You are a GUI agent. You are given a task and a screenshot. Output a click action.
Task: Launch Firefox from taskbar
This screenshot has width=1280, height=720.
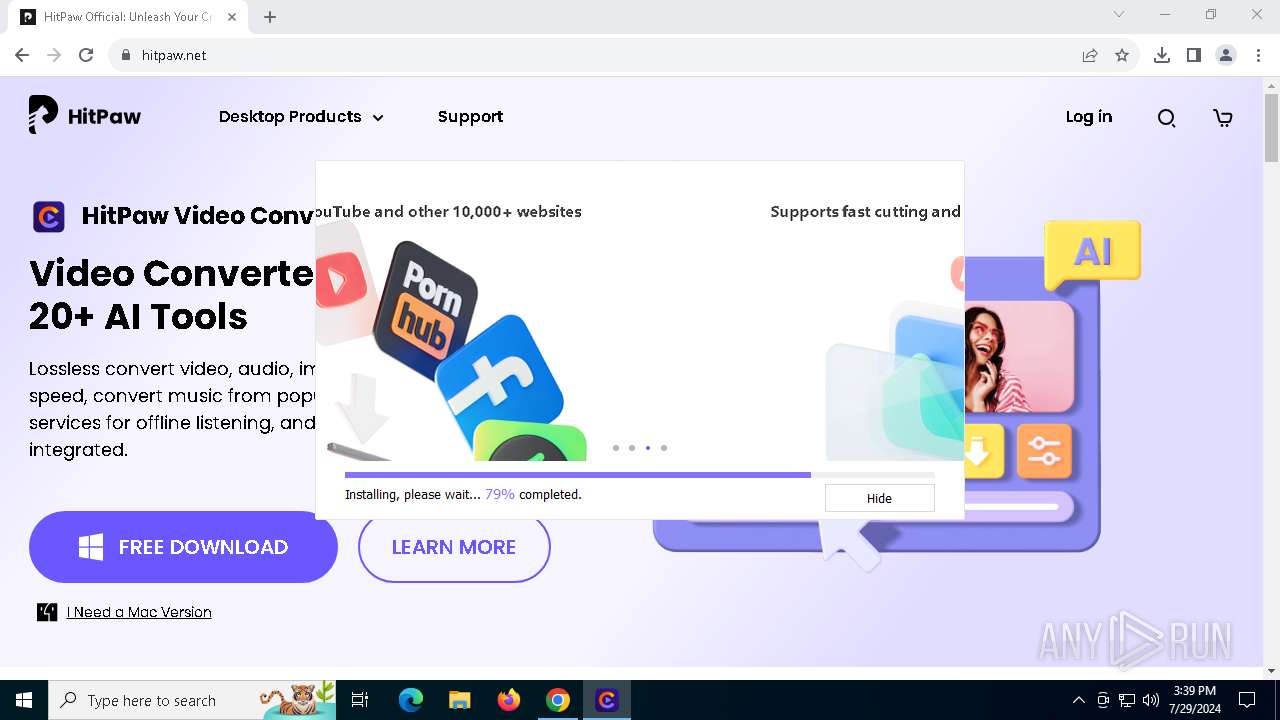509,700
